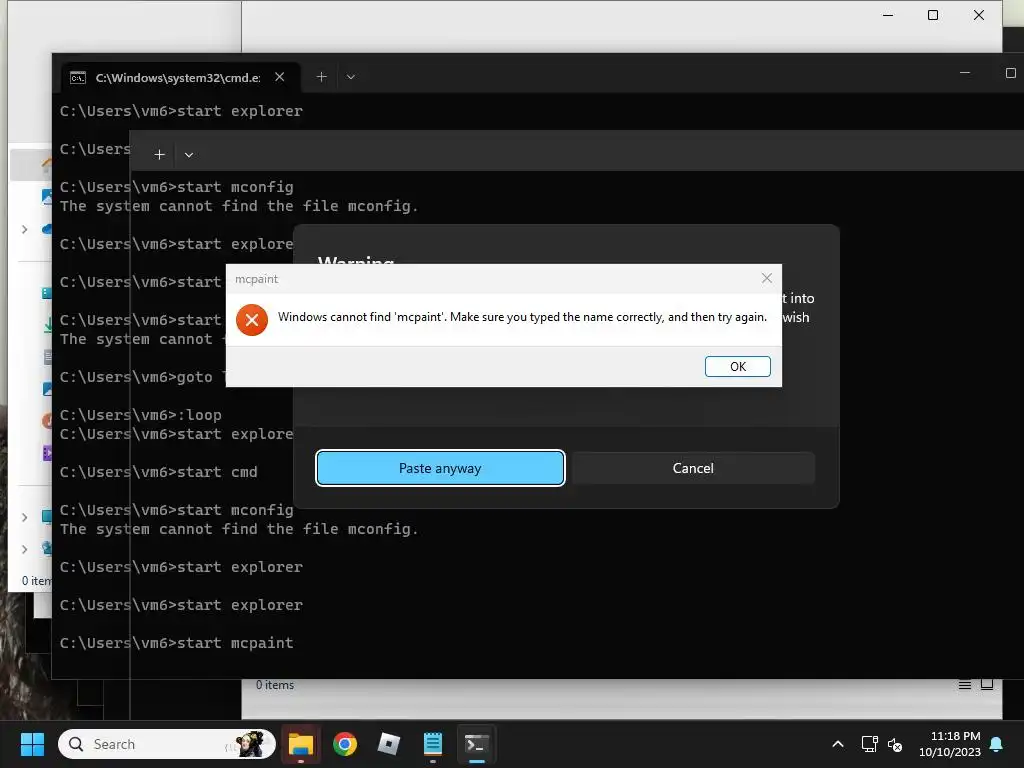The height and width of the screenshot is (768, 1024).
Task: Minimize the File Explorer window behind
Action: 888,15
